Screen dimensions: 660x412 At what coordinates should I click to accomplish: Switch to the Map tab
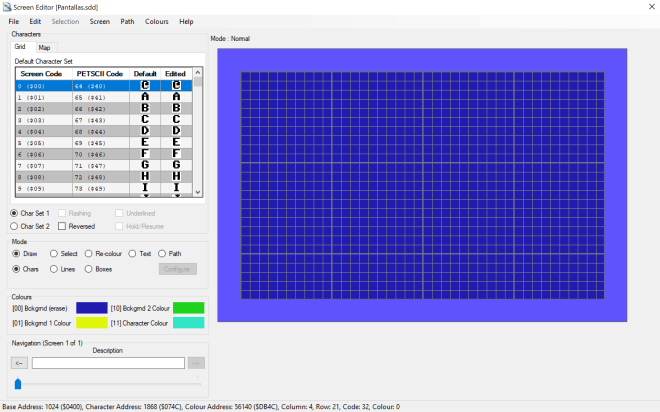pyautogui.click(x=44, y=47)
